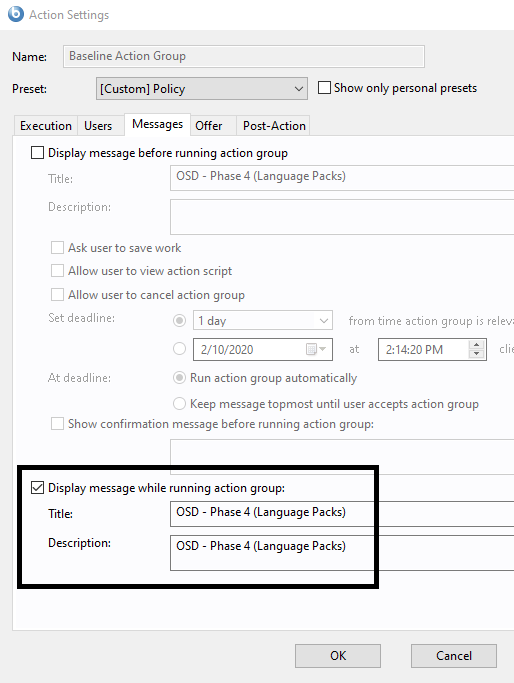
Task: Click the running message Description text box
Action: pos(342,553)
